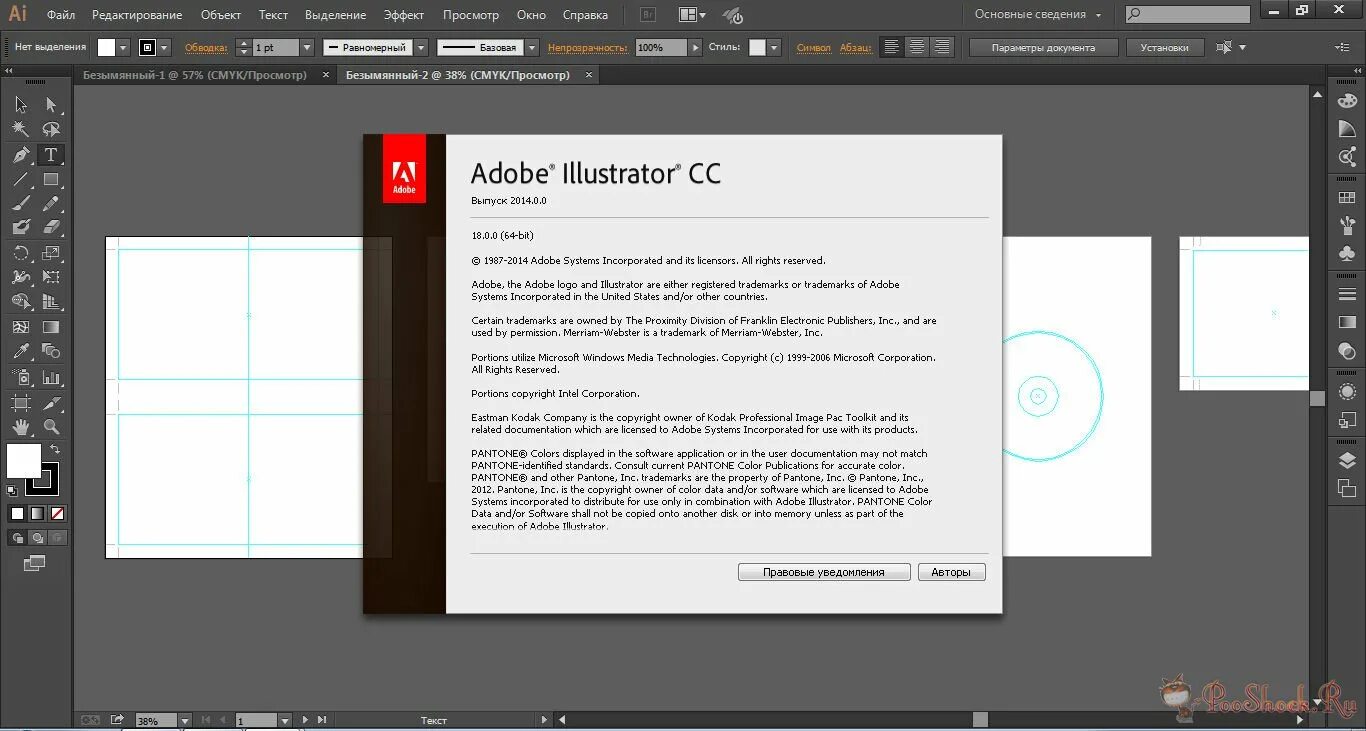The height and width of the screenshot is (731, 1366).
Task: Open the Symbols clover panel
Action: pos(1347,253)
